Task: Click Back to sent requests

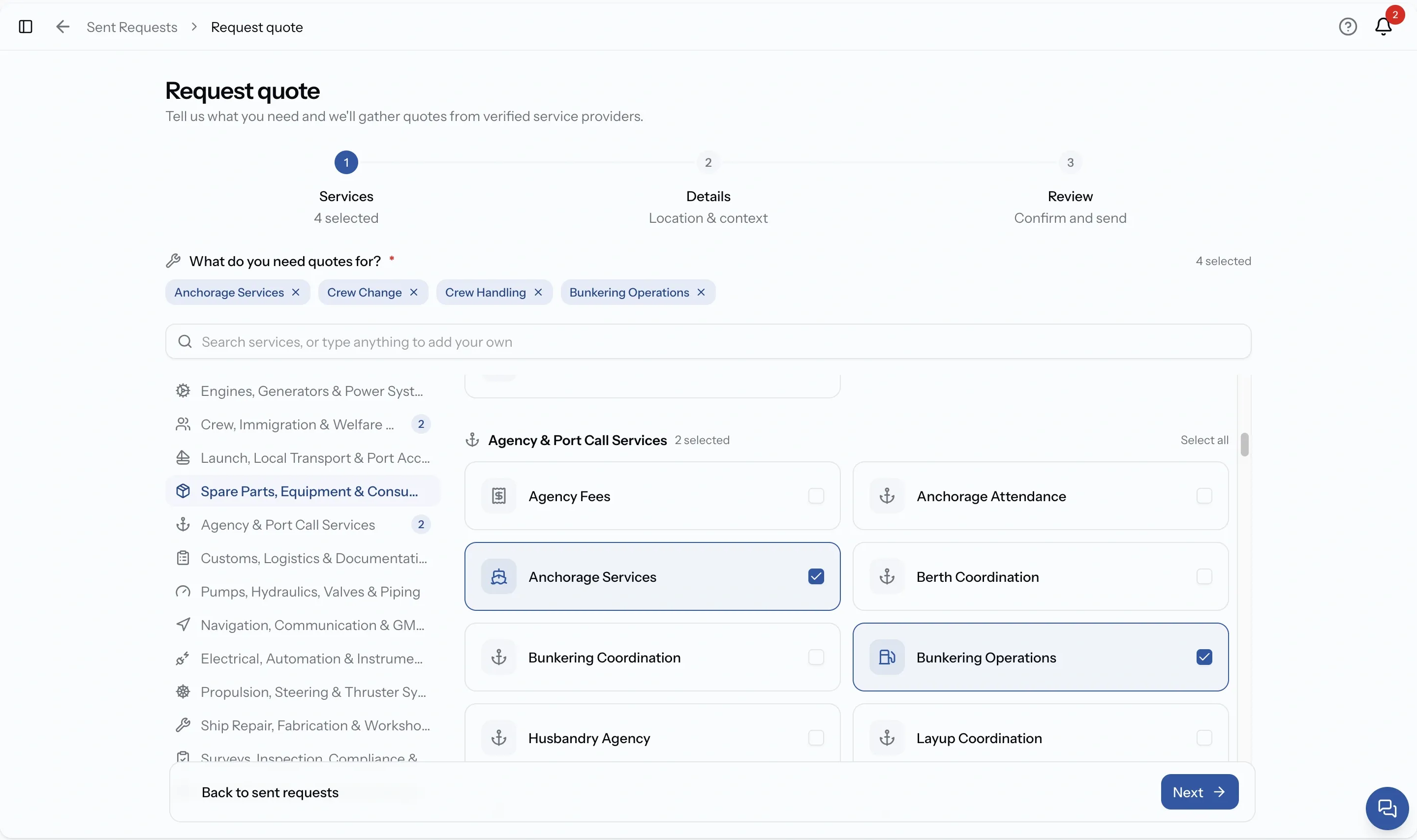Action: pos(270,792)
